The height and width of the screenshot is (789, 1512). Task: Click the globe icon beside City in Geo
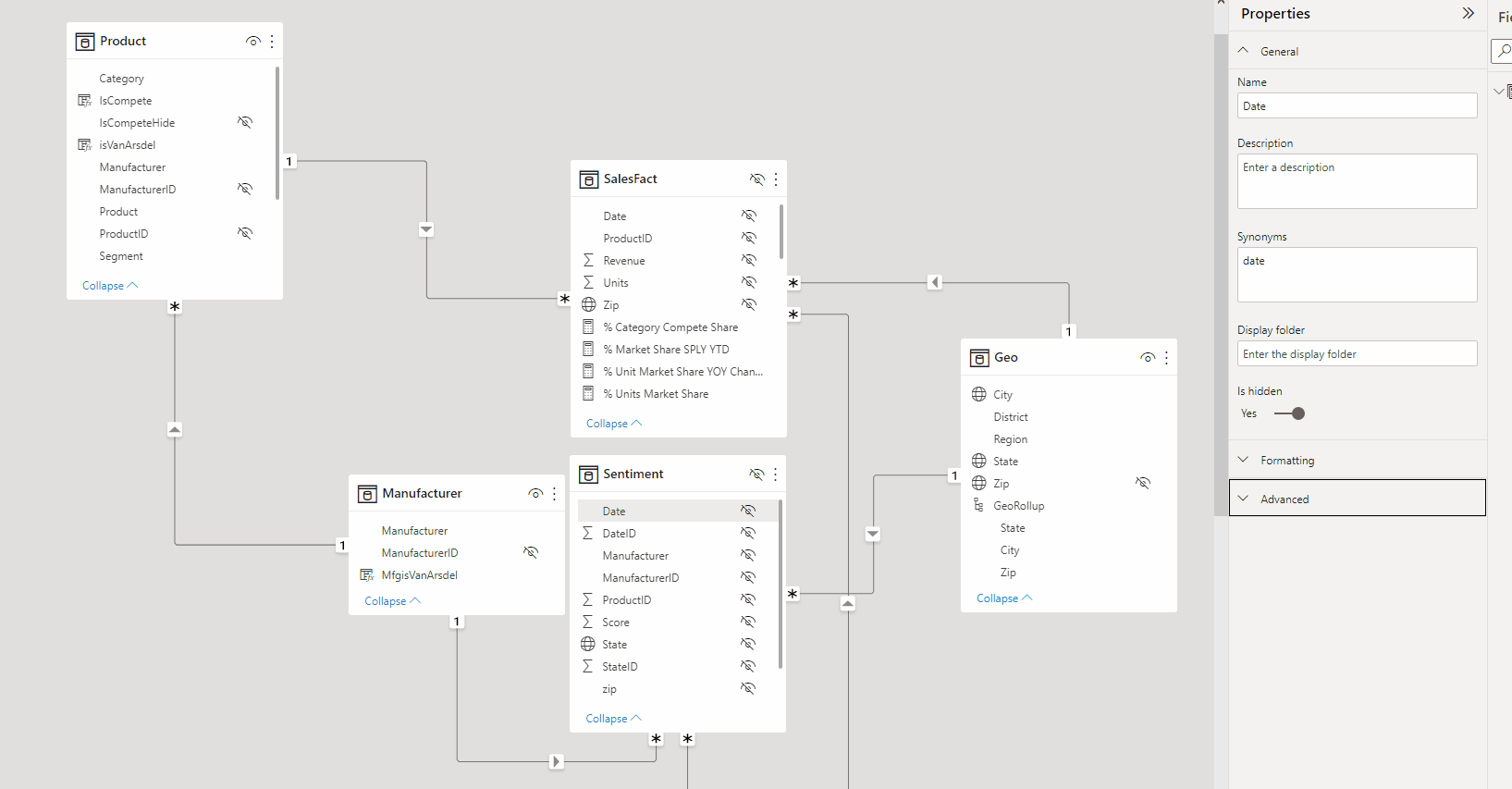(x=978, y=394)
